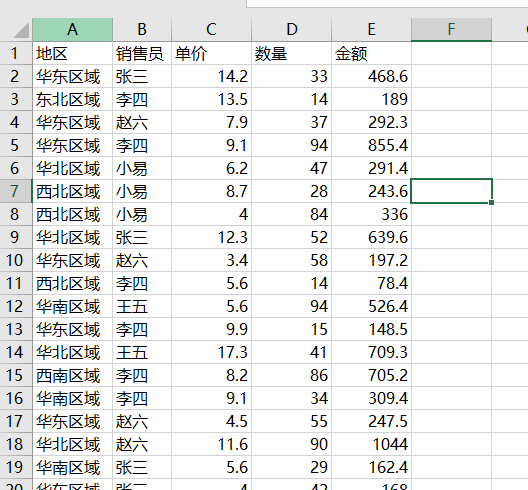
Task: Click cell with value 526.4
Action: point(371,306)
